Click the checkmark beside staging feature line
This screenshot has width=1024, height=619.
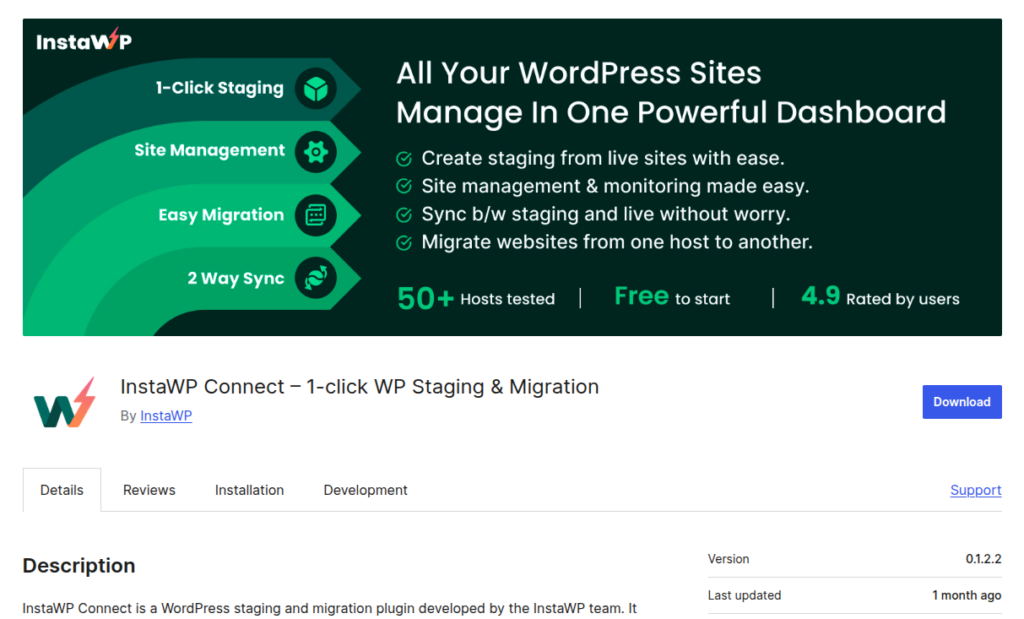pos(403,159)
